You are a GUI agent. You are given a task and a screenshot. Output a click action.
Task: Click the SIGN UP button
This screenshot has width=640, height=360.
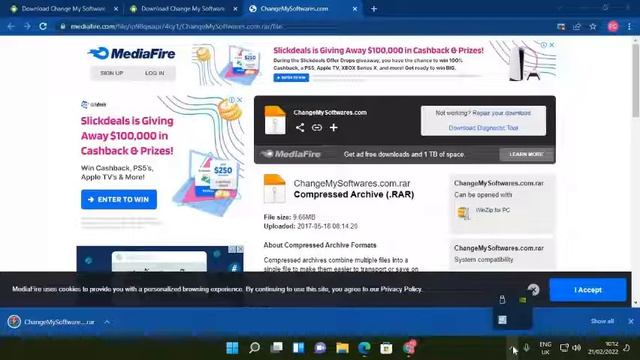[111, 73]
